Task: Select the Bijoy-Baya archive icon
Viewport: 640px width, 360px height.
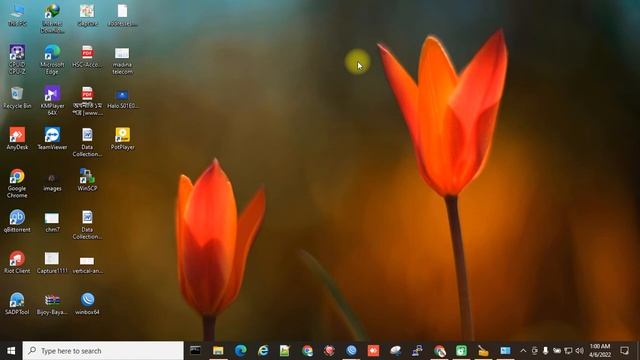Action: (x=52, y=304)
